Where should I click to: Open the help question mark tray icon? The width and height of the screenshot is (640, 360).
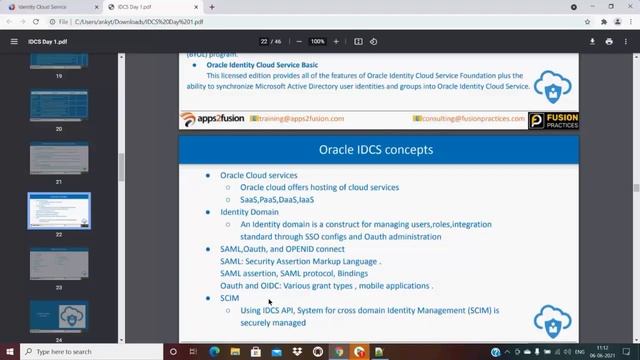pos(496,352)
